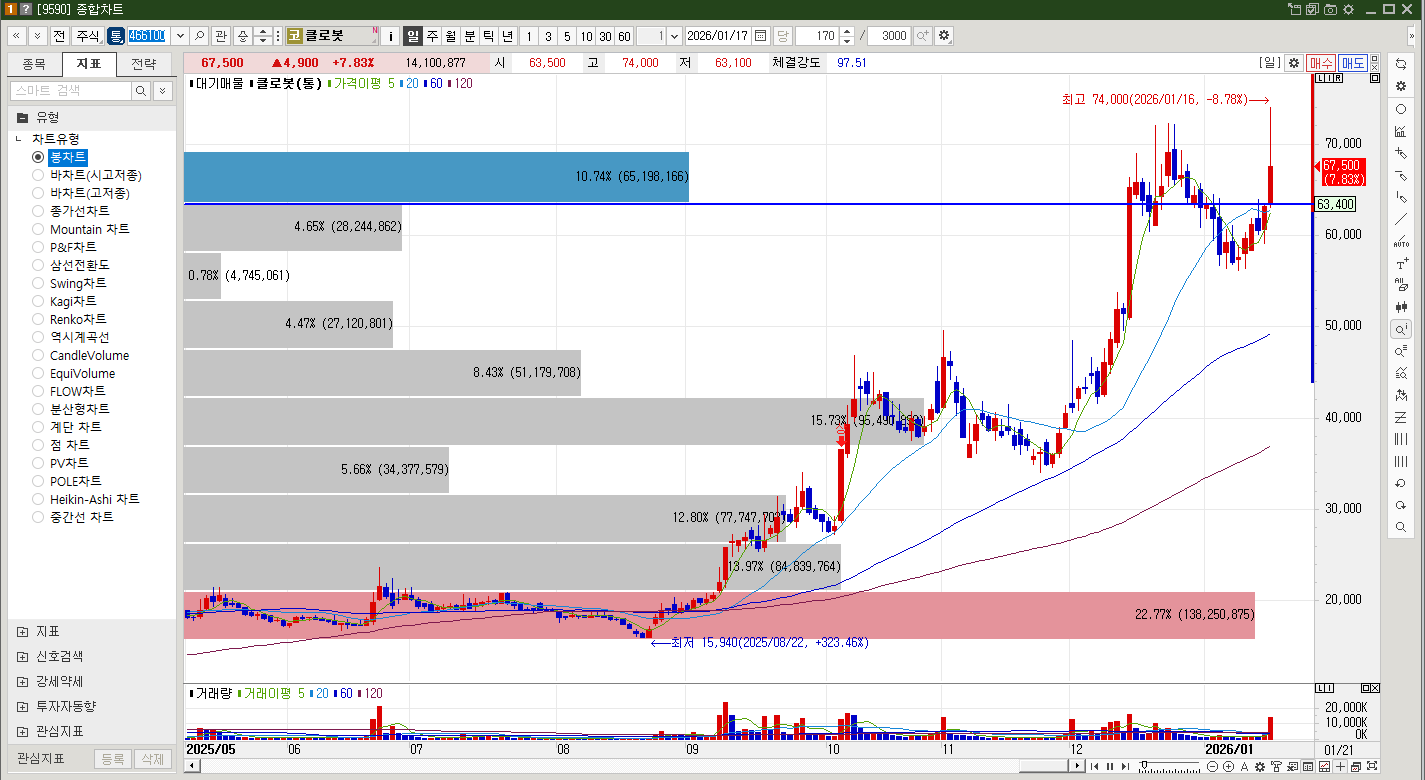This screenshot has height=780, width=1425.
Task: Click the undo arrow in right toolbar
Action: pos(1401,483)
